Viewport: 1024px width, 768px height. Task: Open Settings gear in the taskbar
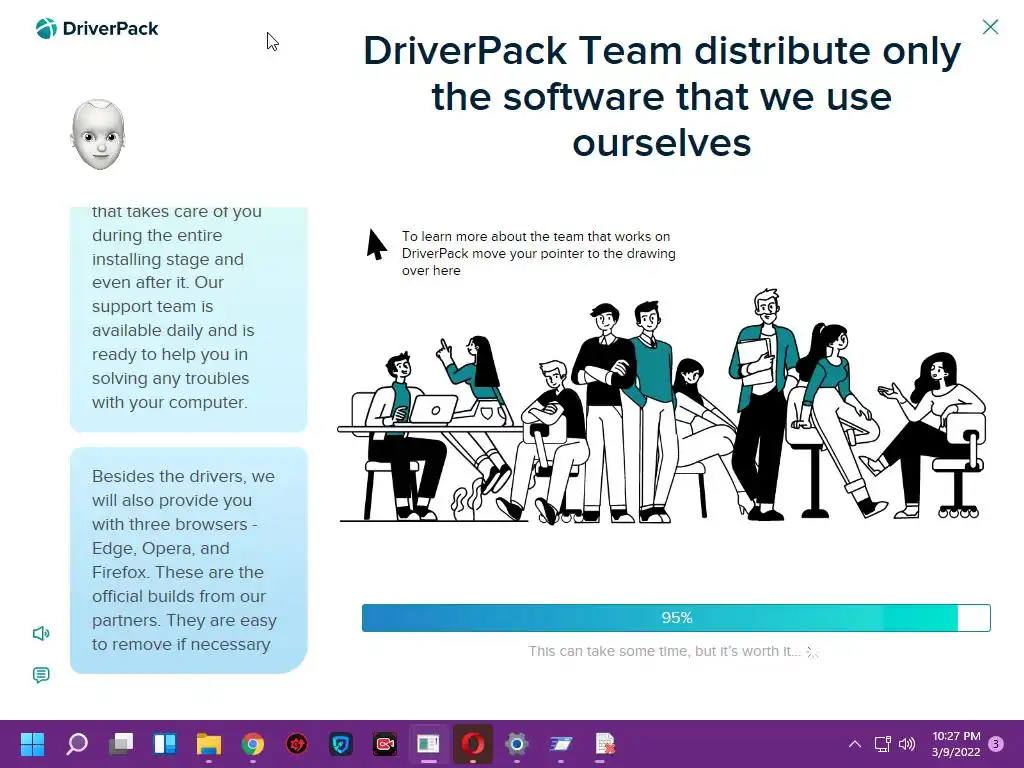(517, 744)
